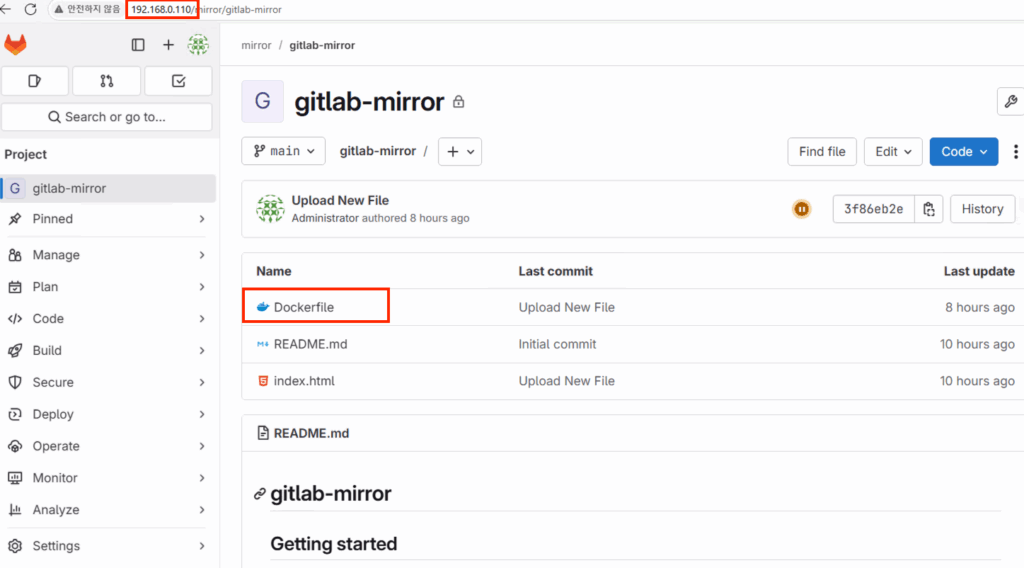Select gitlab-mirror project in sidebar
This screenshot has width=1024, height=568.
108,188
